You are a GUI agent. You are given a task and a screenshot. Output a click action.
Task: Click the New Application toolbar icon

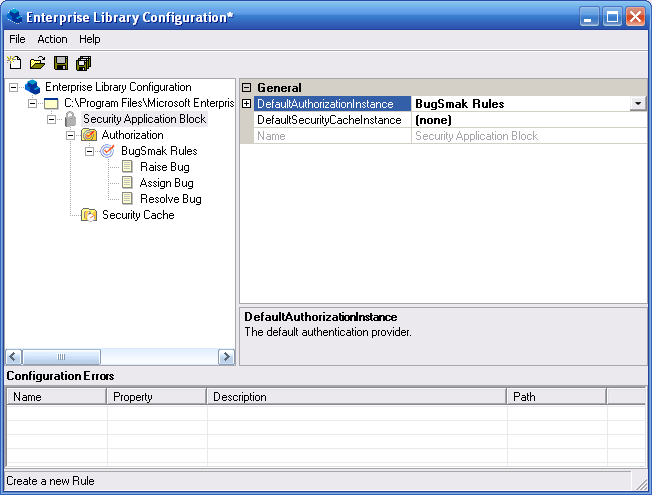(14, 63)
